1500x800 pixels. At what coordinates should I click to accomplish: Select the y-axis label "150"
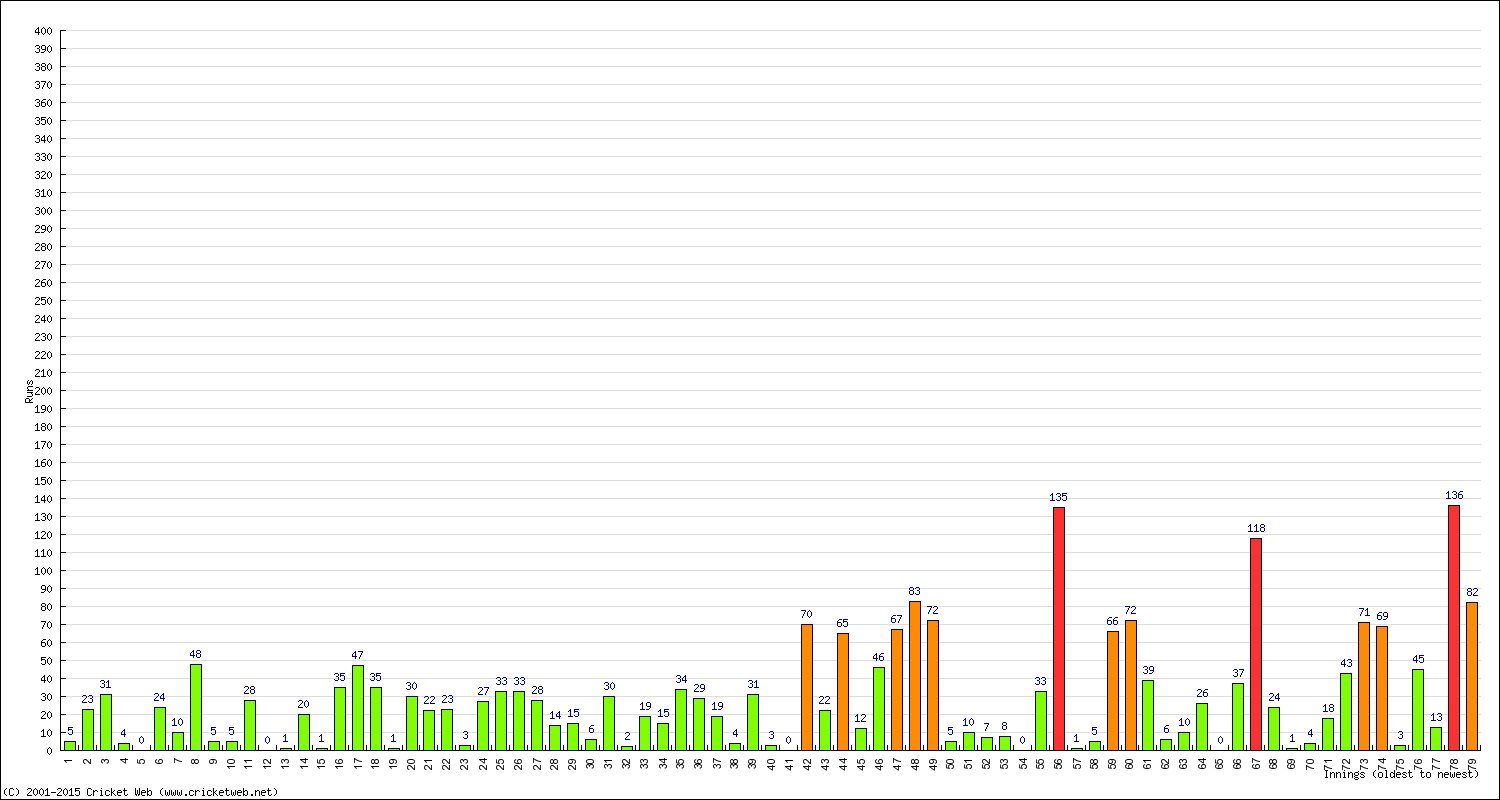point(43,481)
